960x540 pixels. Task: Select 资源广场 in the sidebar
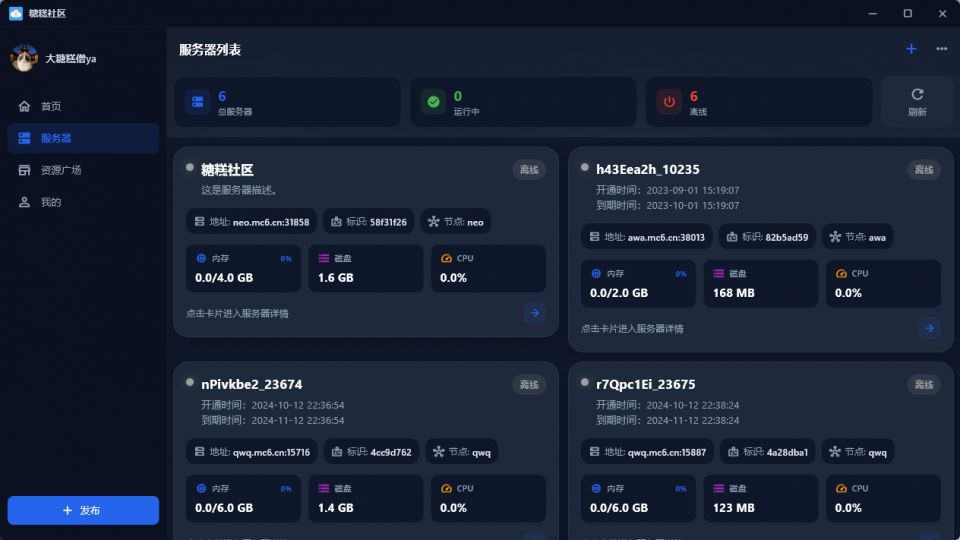83,170
